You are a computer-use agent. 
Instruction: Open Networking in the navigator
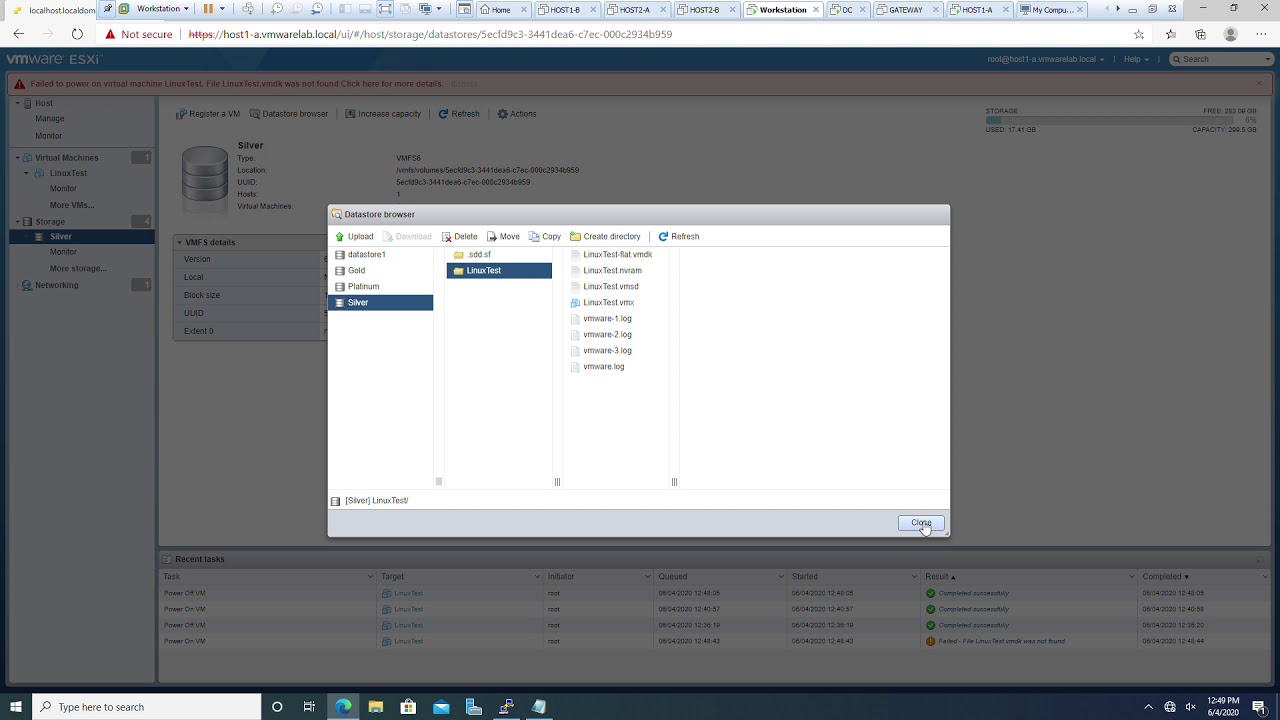[x=56, y=285]
